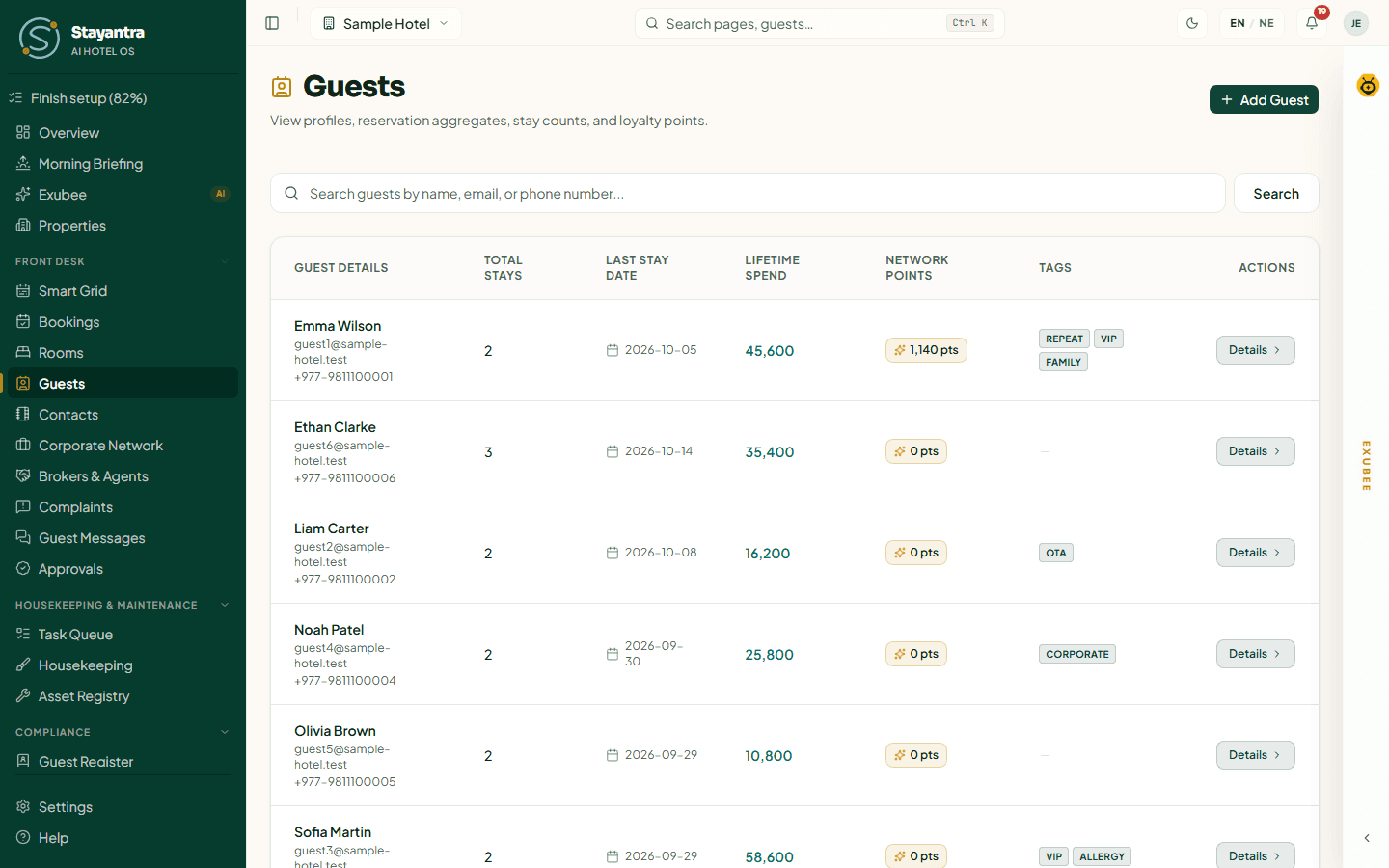Toggle the sidebar panel icon
The height and width of the screenshot is (868, 1389).
(x=272, y=23)
